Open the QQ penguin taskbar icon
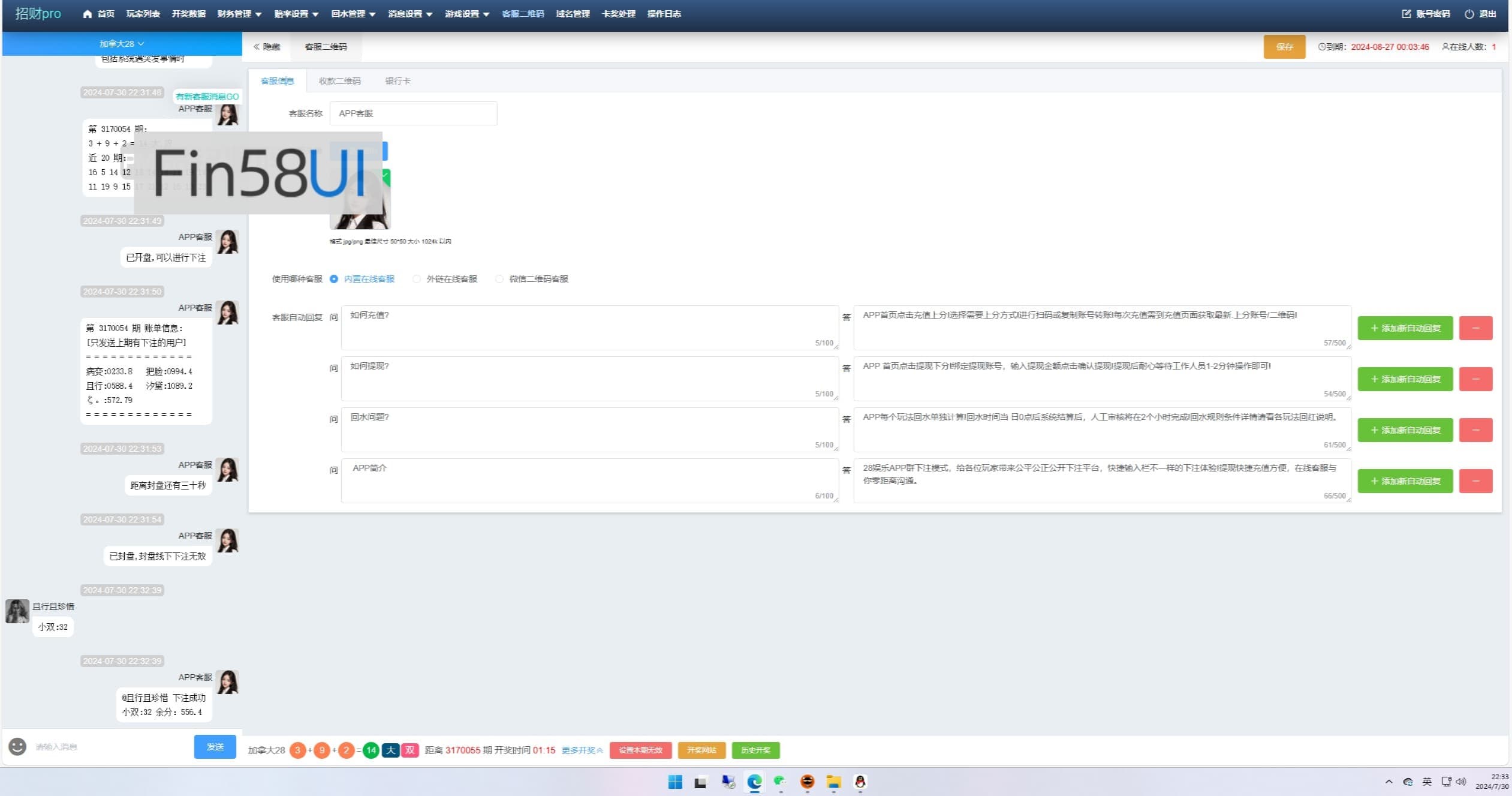The width and height of the screenshot is (1512, 796). [860, 782]
